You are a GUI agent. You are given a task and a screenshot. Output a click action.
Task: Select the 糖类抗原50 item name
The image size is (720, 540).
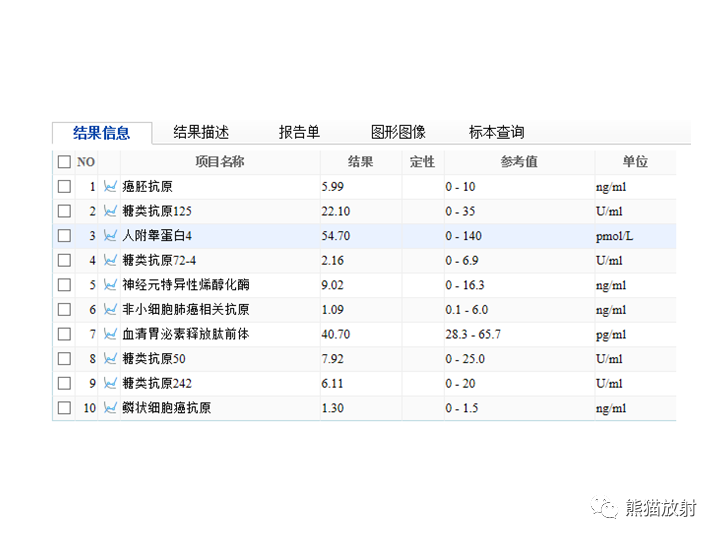(x=154, y=359)
